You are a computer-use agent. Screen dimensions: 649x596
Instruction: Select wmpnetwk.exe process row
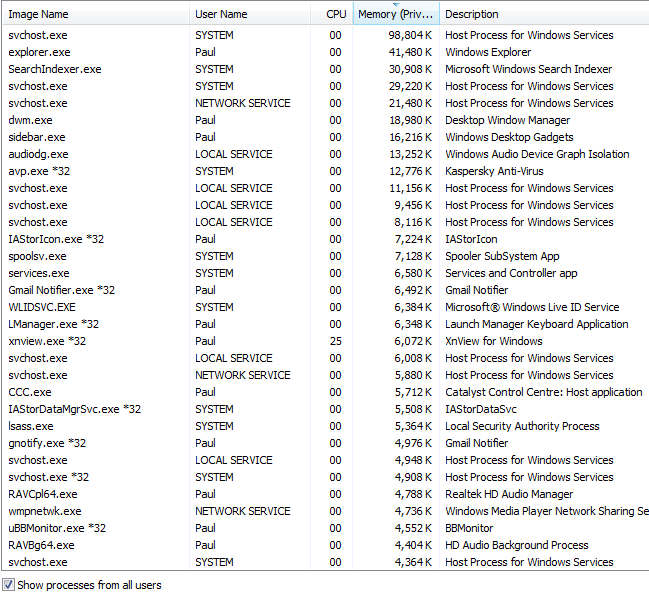coord(325,511)
